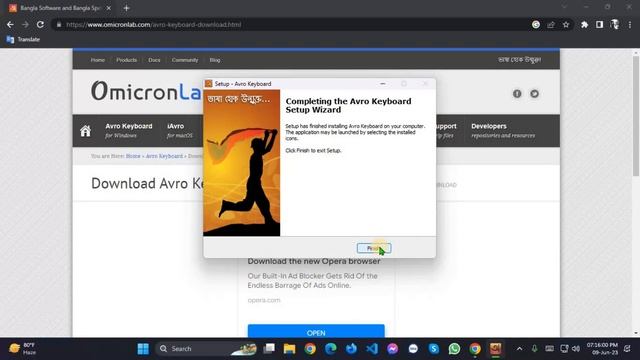Bookmark this page with star icon

click(566, 24)
